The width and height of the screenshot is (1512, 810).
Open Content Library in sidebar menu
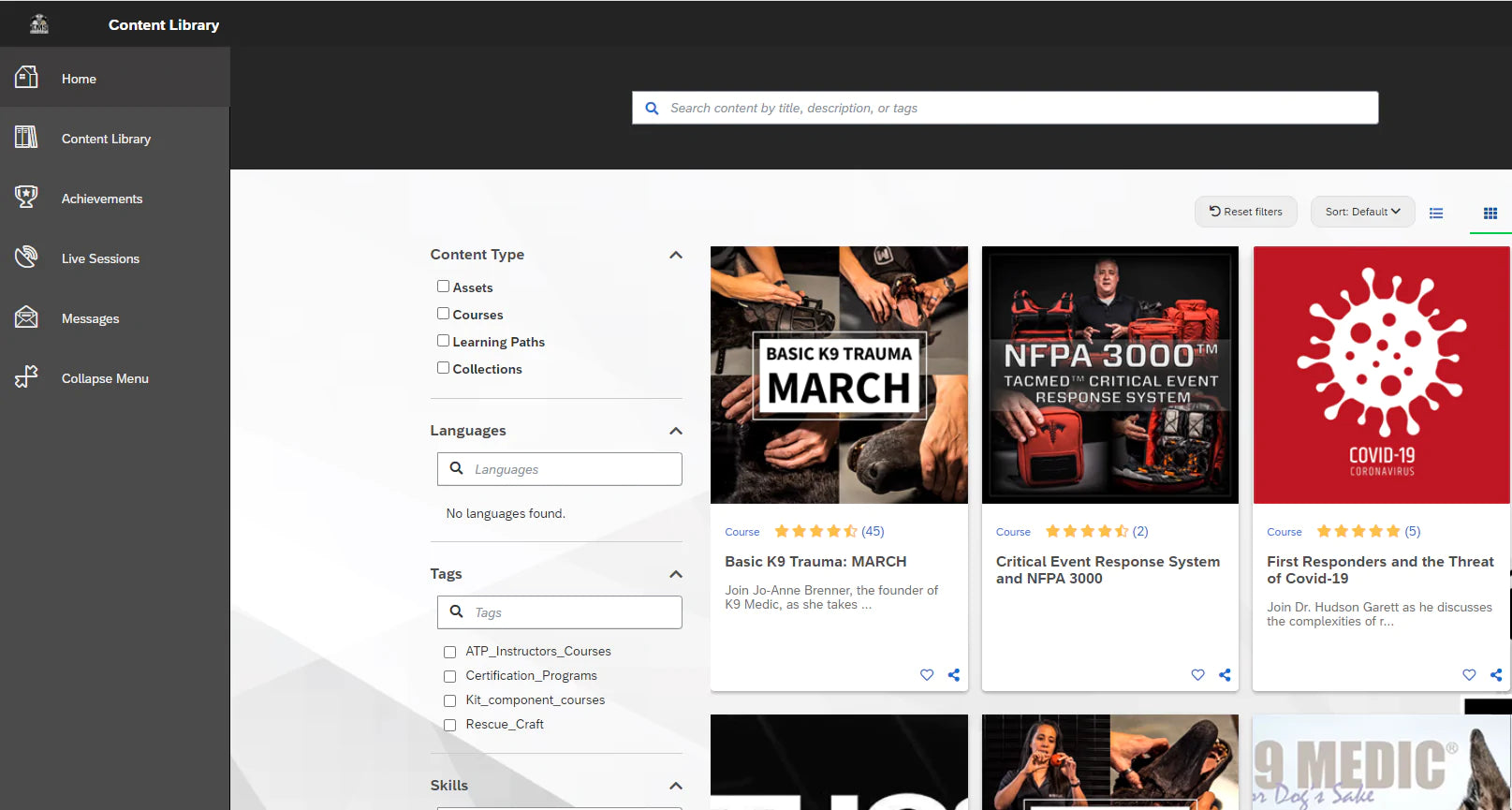106,139
